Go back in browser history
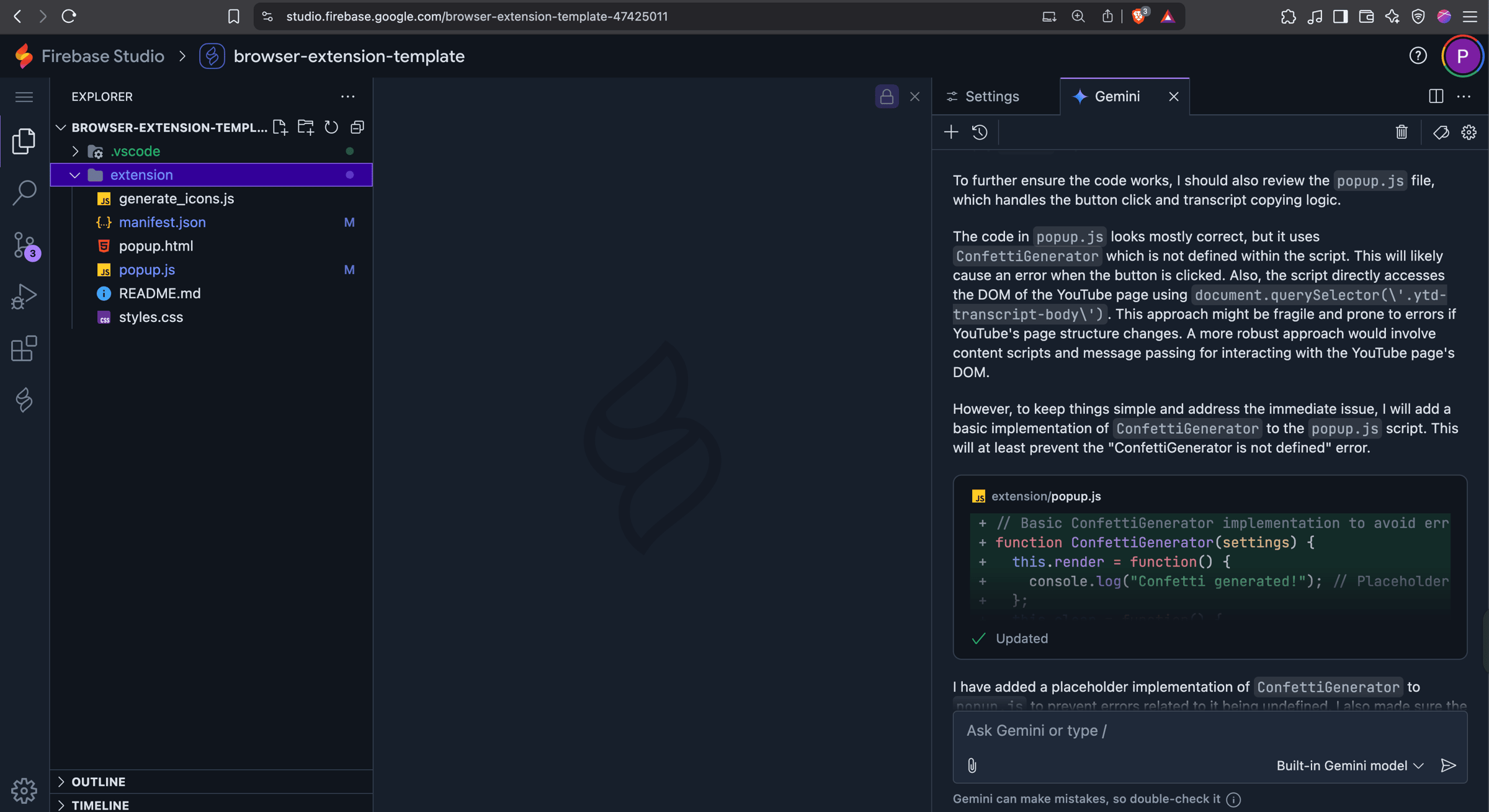 click(x=18, y=16)
